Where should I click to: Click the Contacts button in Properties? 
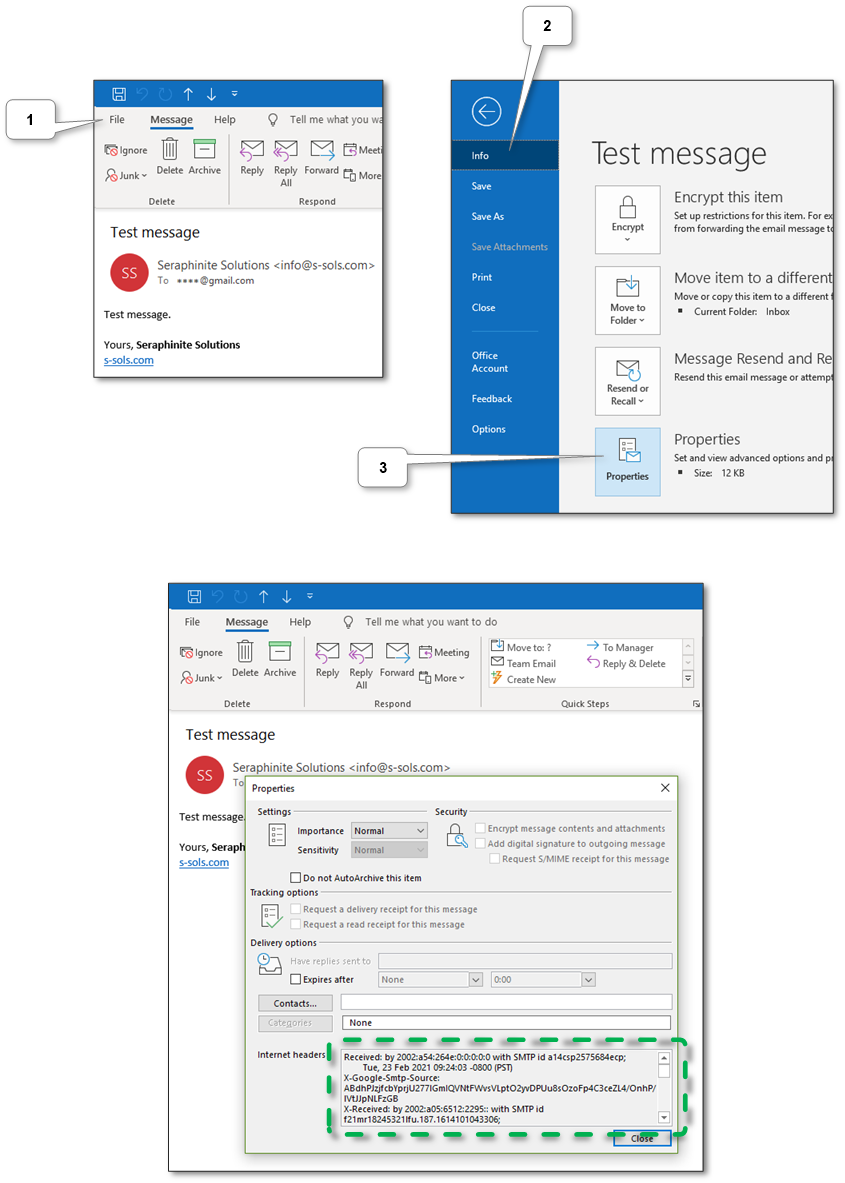(294, 1002)
